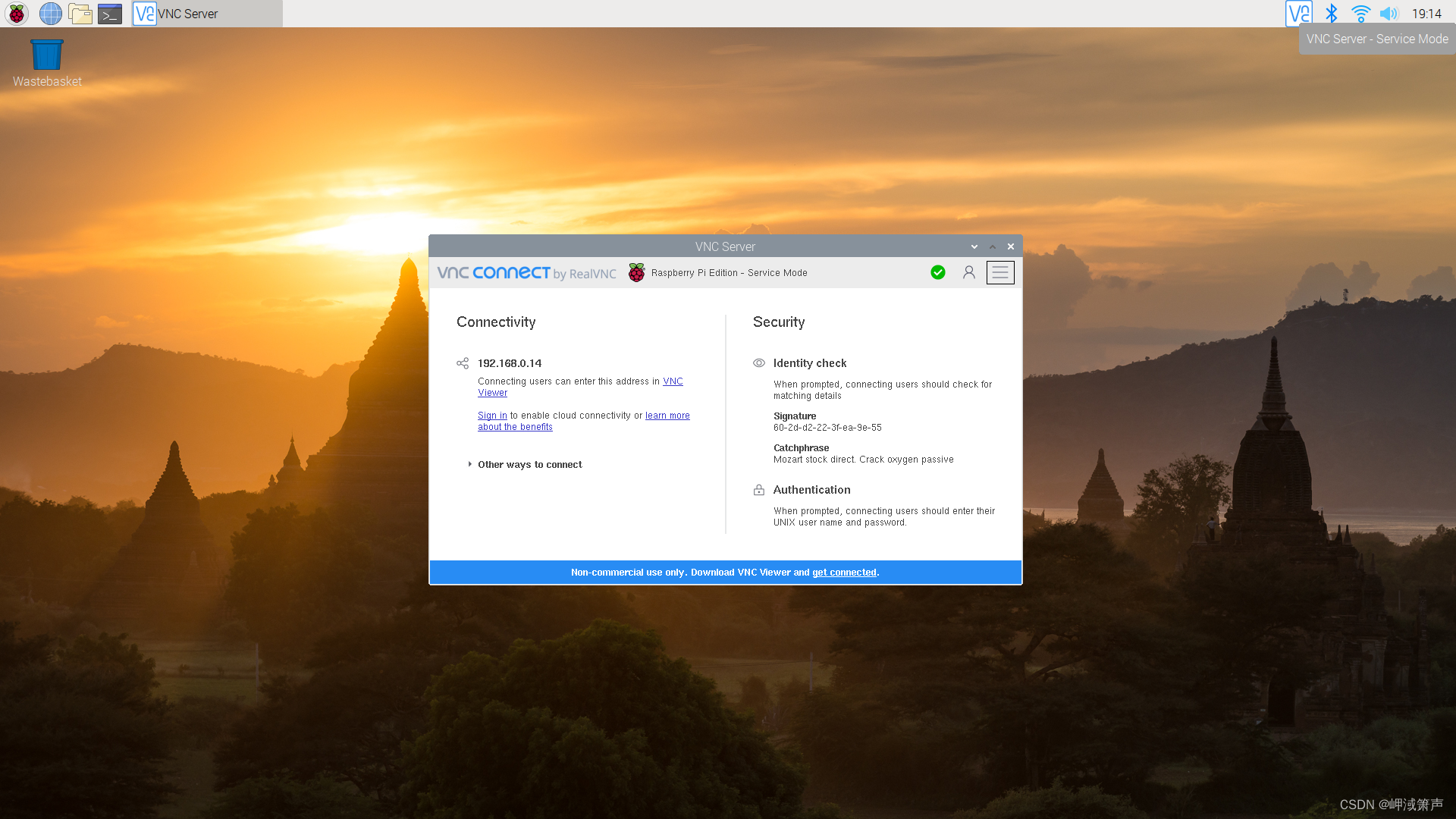Click the IP address input field area

point(510,363)
